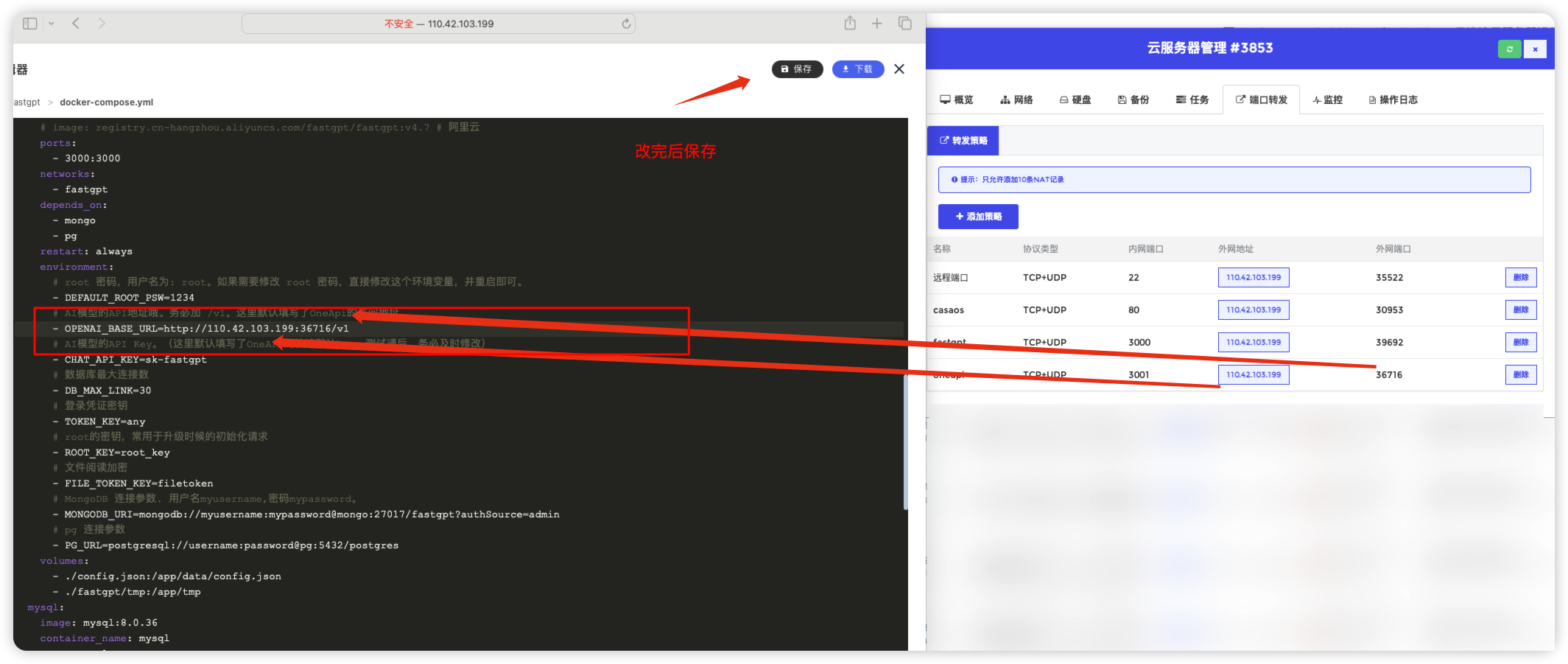The image size is (1568, 664).
Task: Click the 协议类型 column header
Action: pos(1040,249)
